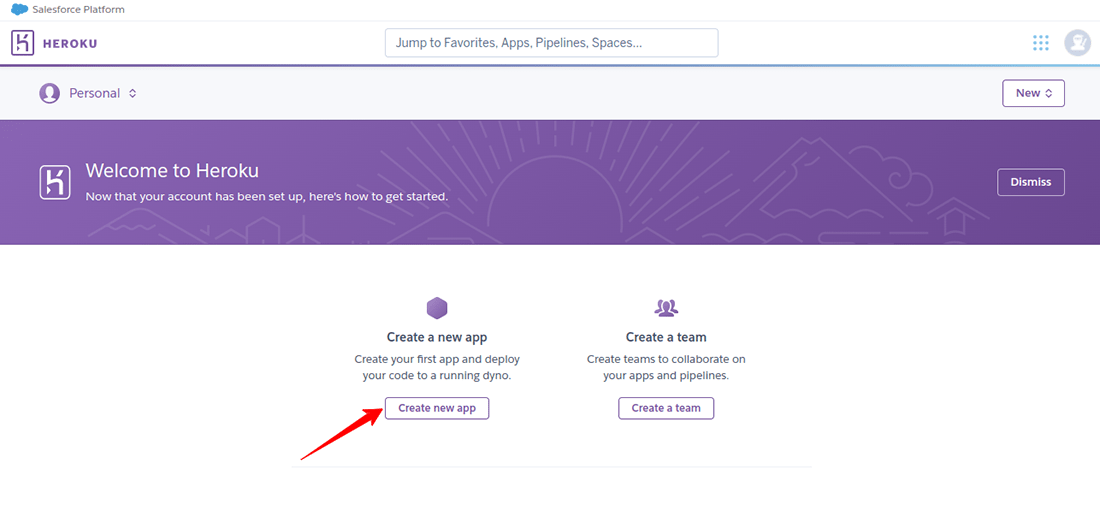The height and width of the screenshot is (505, 1100).
Task: Dismiss the Welcome to Heroku banner
Action: tap(1031, 182)
